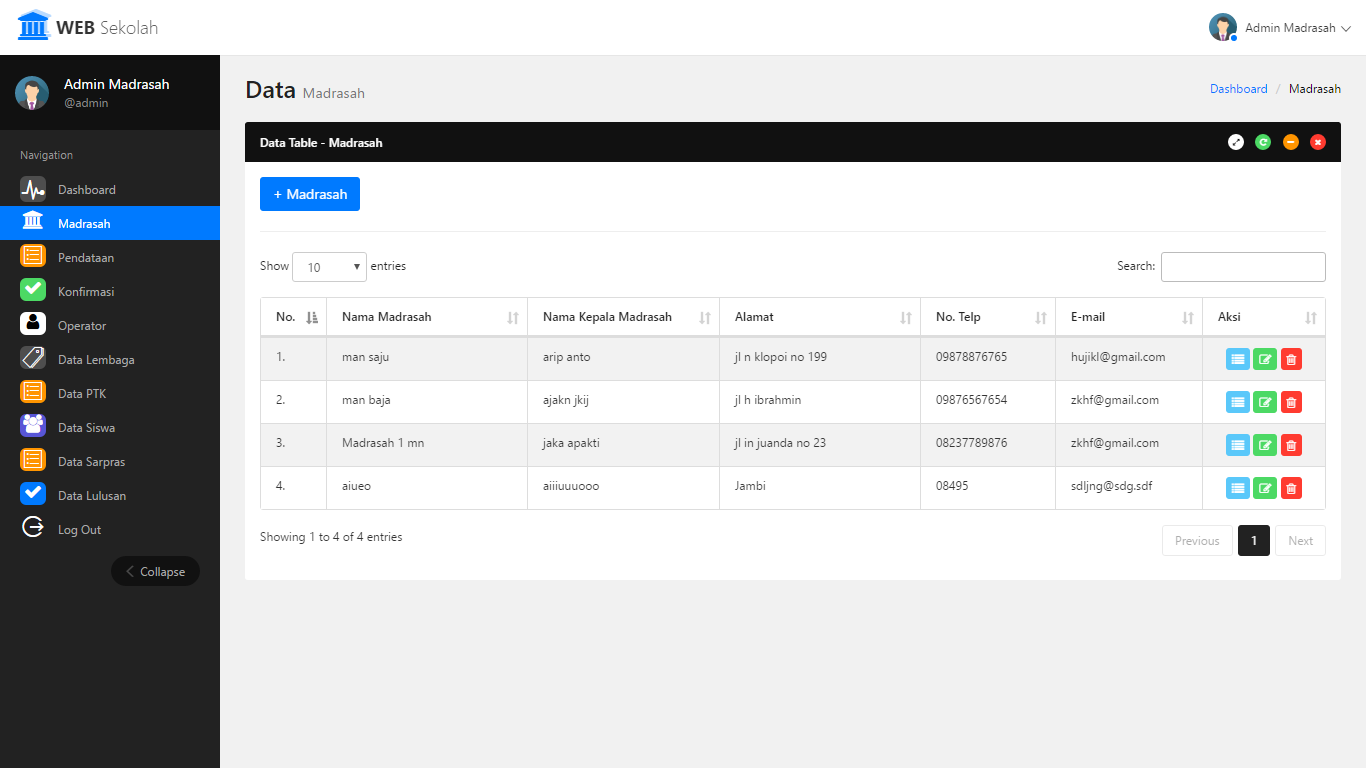Sort the table by No. column
This screenshot has width=1366, height=768.
pyautogui.click(x=294, y=317)
